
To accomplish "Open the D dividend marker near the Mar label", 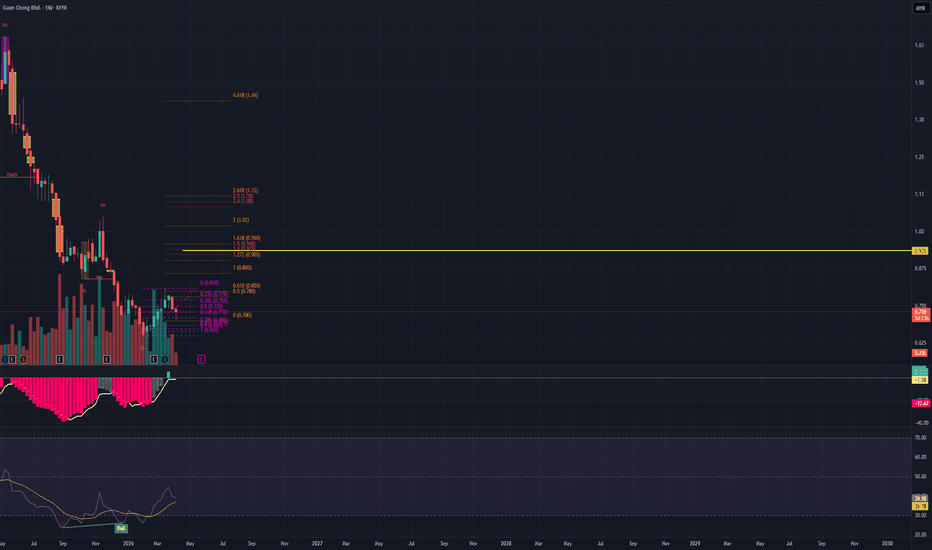I will pyautogui.click(x=165, y=359).
